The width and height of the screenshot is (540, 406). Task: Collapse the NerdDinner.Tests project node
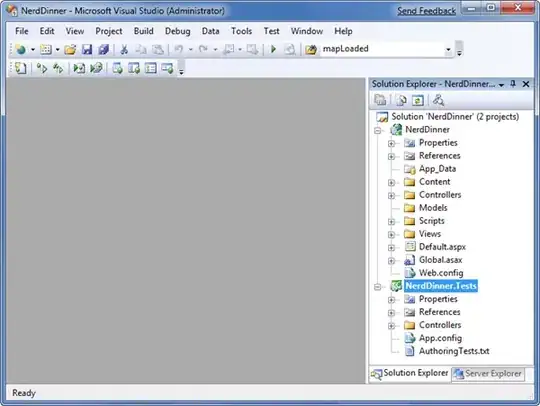point(378,287)
